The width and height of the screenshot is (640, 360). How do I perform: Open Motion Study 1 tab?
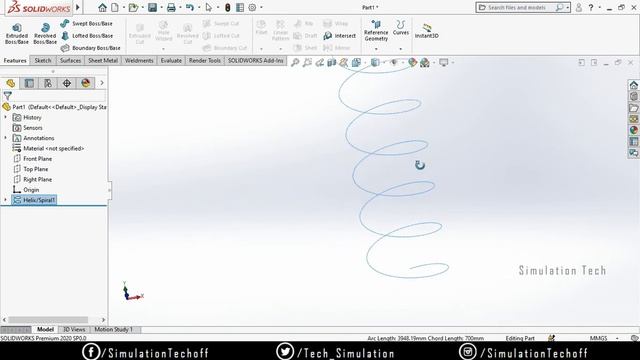113,329
